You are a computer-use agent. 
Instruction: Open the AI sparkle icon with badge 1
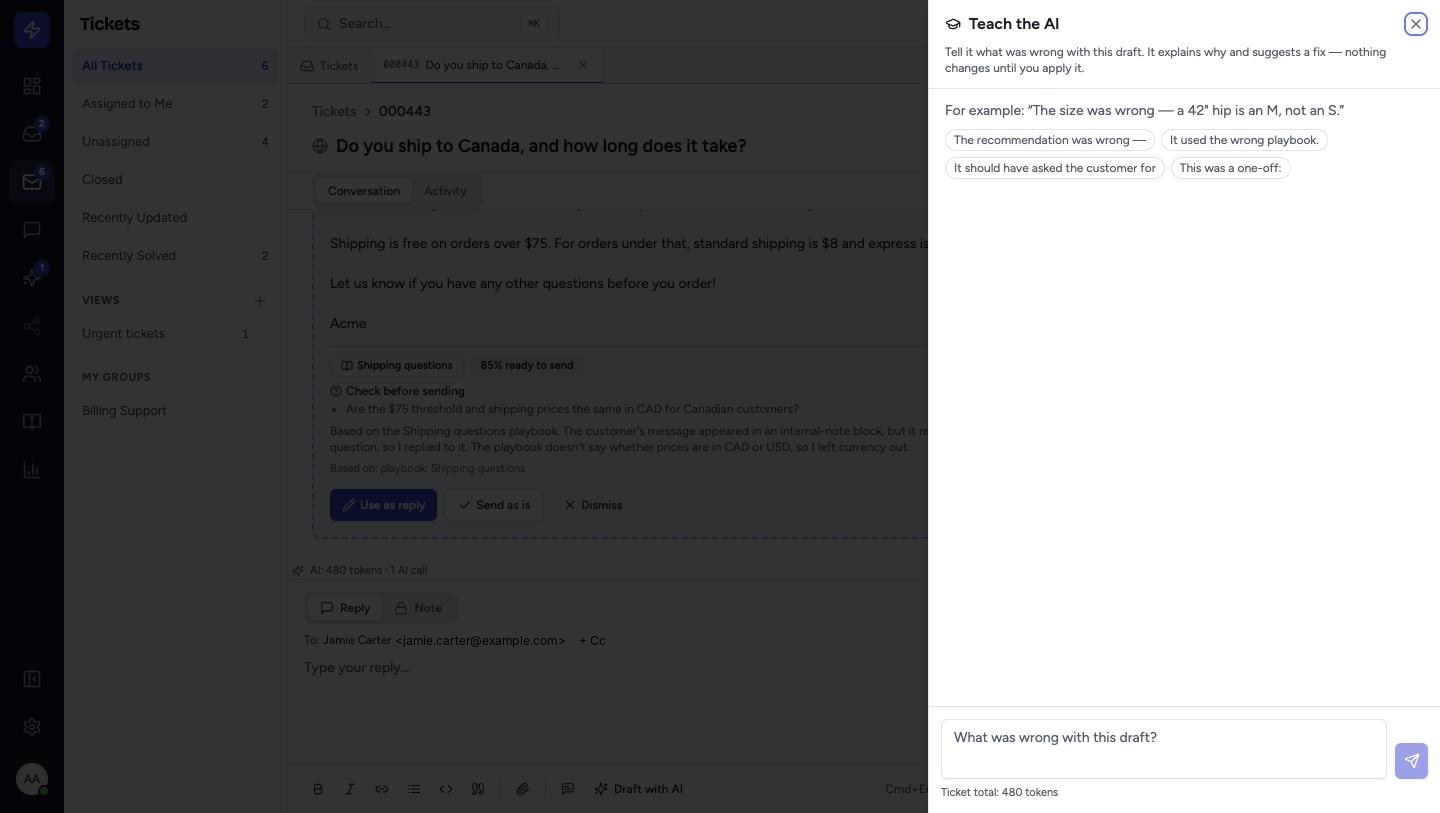click(x=32, y=278)
